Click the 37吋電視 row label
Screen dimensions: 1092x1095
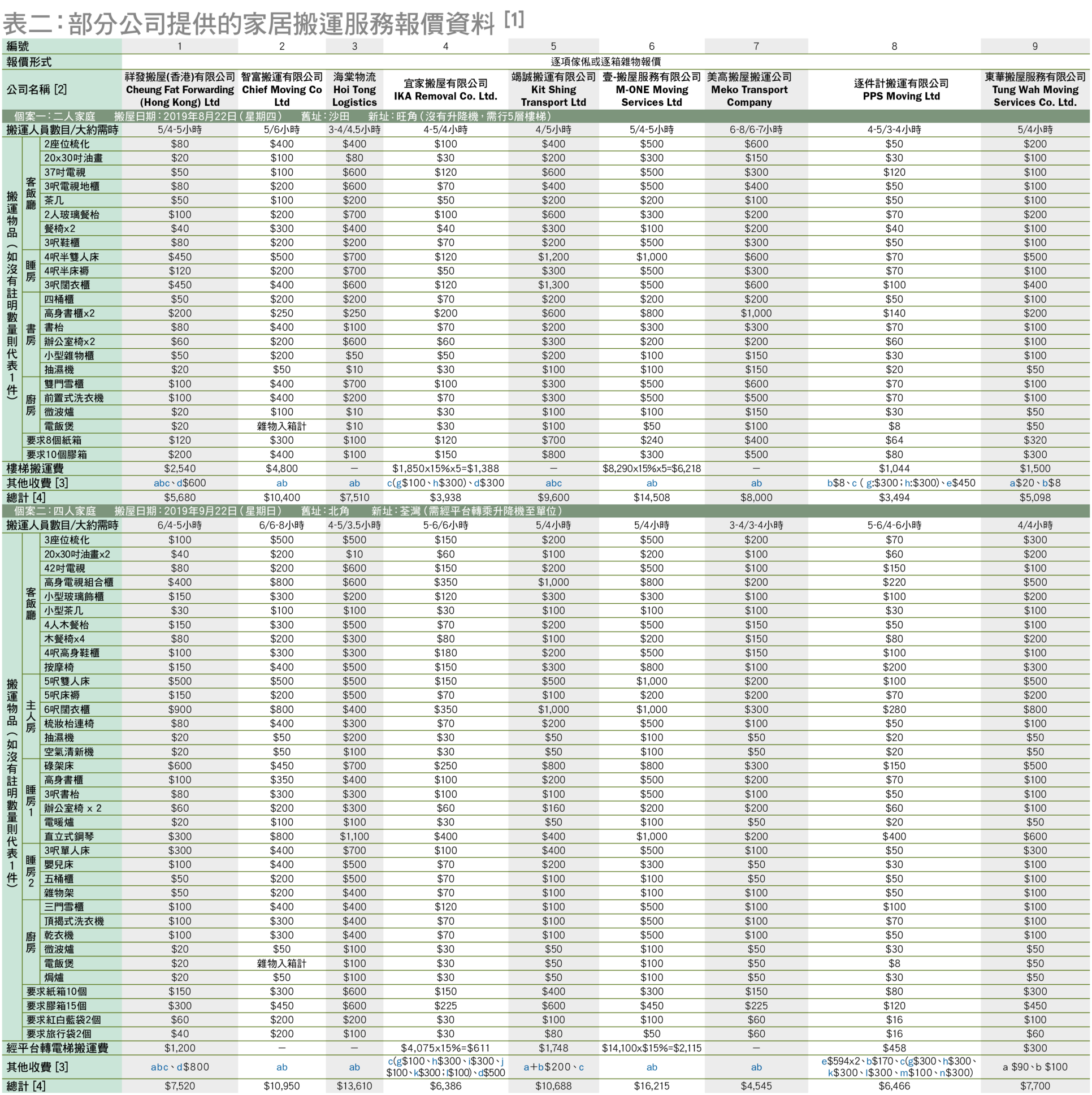tap(64, 172)
